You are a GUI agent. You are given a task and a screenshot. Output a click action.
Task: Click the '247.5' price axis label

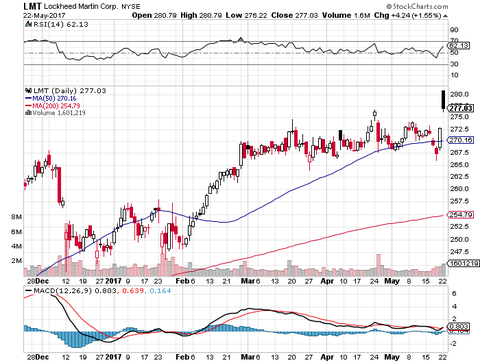click(459, 252)
